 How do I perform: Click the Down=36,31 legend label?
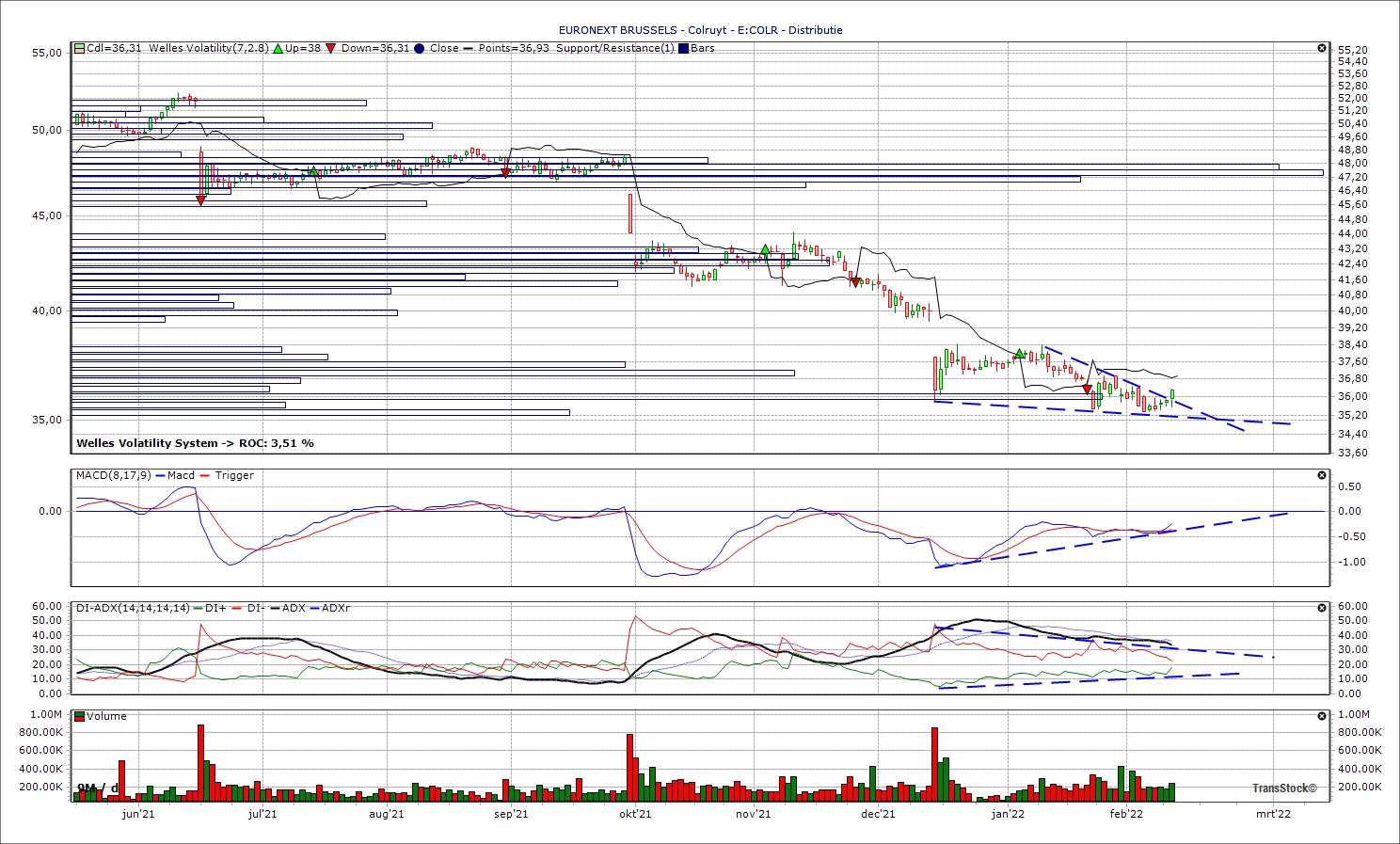click(x=375, y=48)
